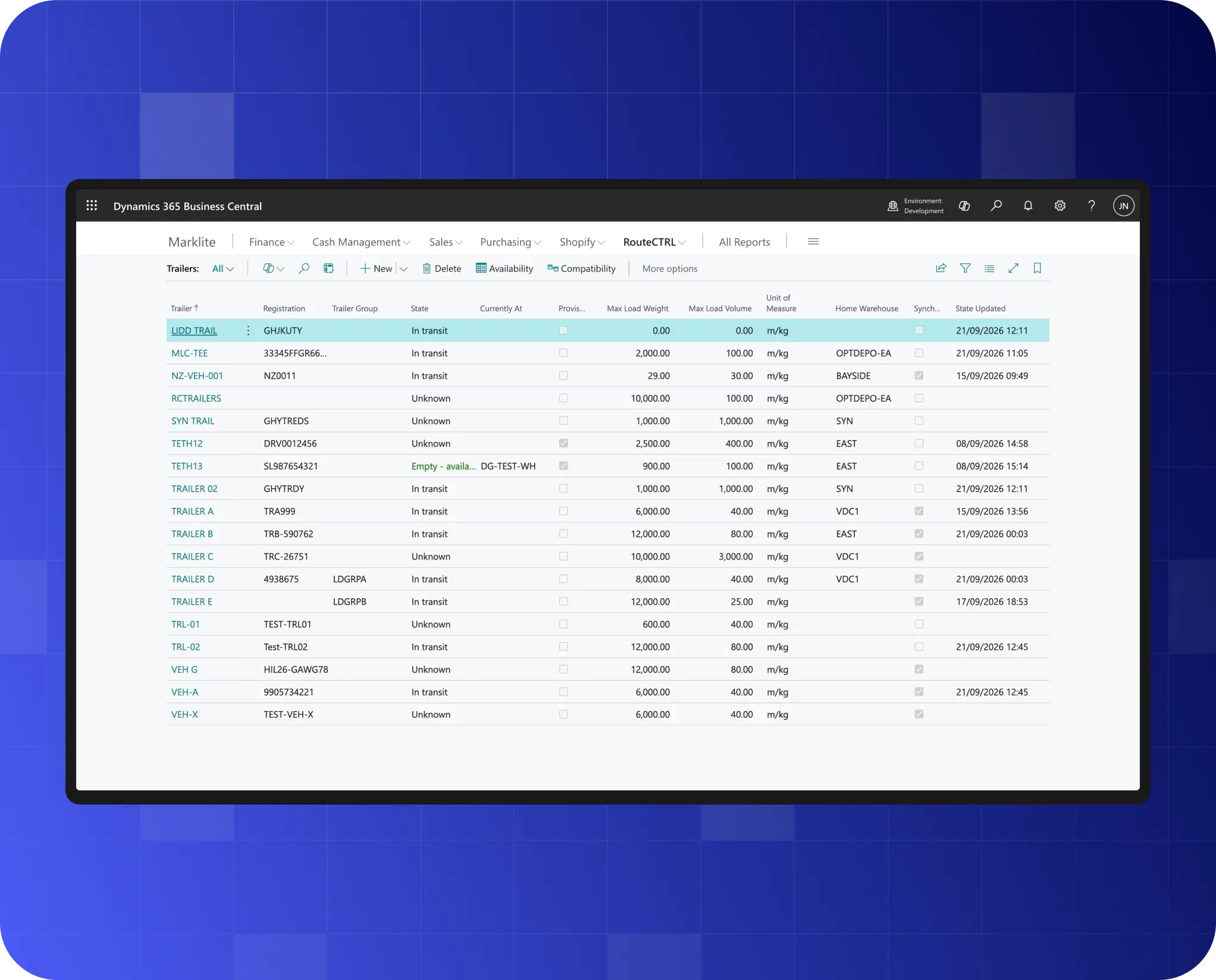The height and width of the screenshot is (980, 1216).
Task: Open the settings gear
Action: [x=1060, y=206]
